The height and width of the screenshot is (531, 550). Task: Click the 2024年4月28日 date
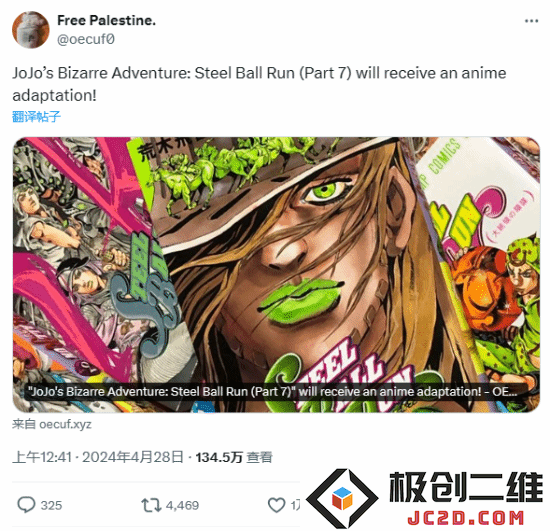click(x=133, y=457)
